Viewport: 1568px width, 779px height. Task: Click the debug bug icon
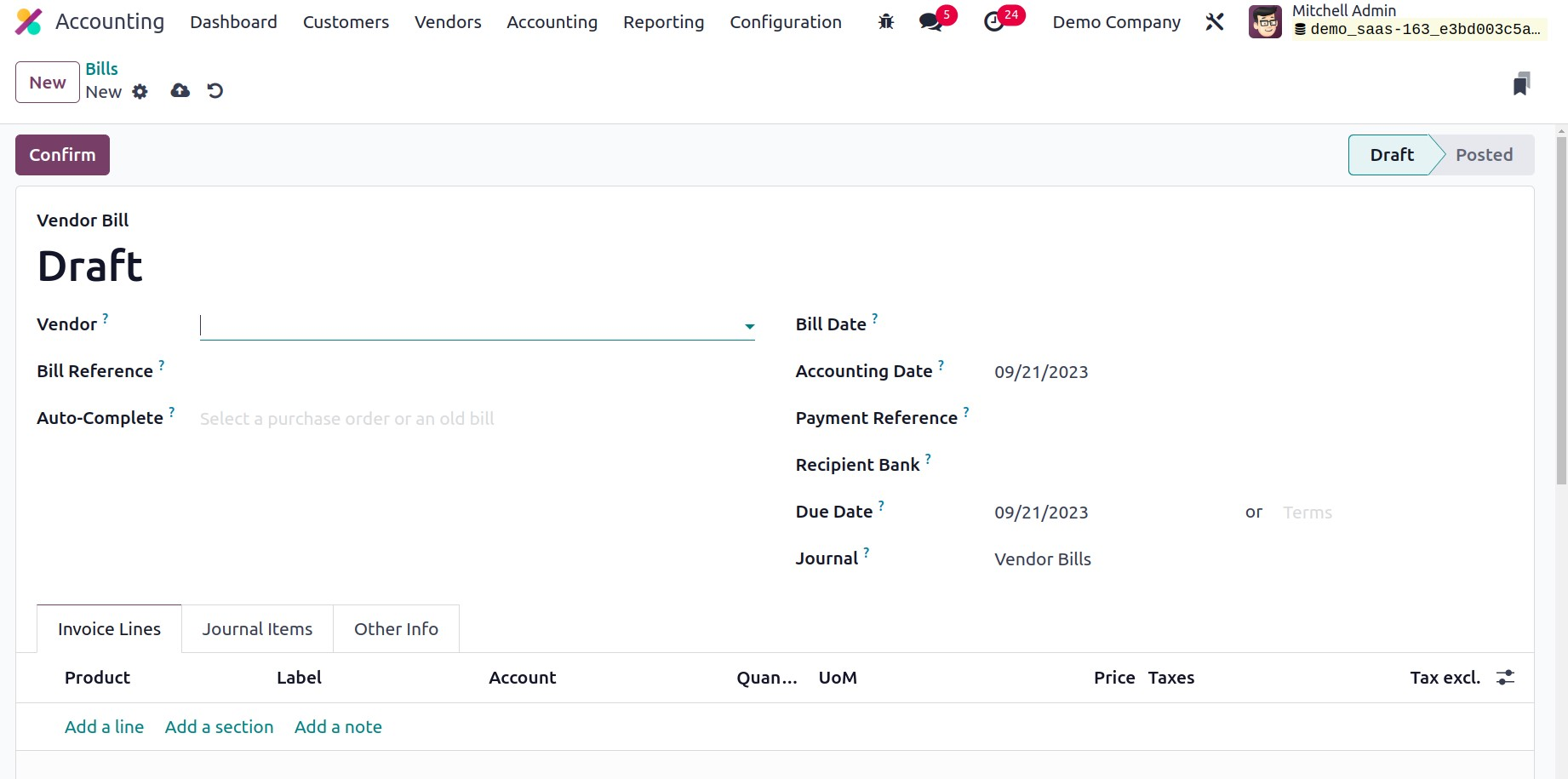886,22
